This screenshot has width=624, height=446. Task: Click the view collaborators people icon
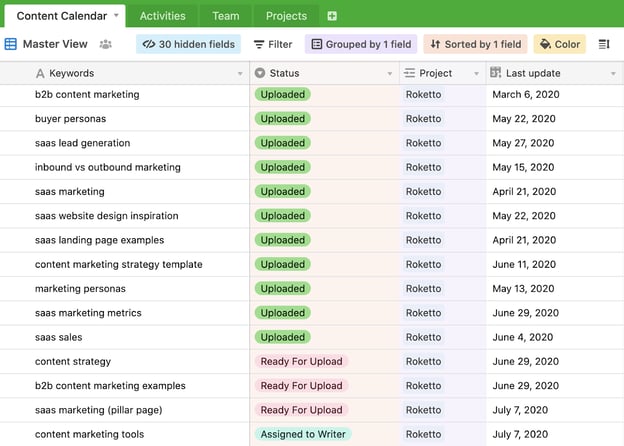pyautogui.click(x=106, y=44)
